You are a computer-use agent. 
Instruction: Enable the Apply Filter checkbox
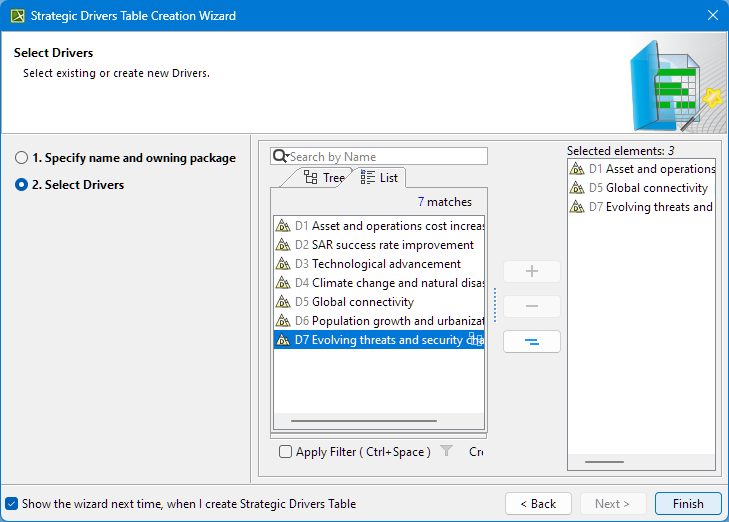pos(286,452)
